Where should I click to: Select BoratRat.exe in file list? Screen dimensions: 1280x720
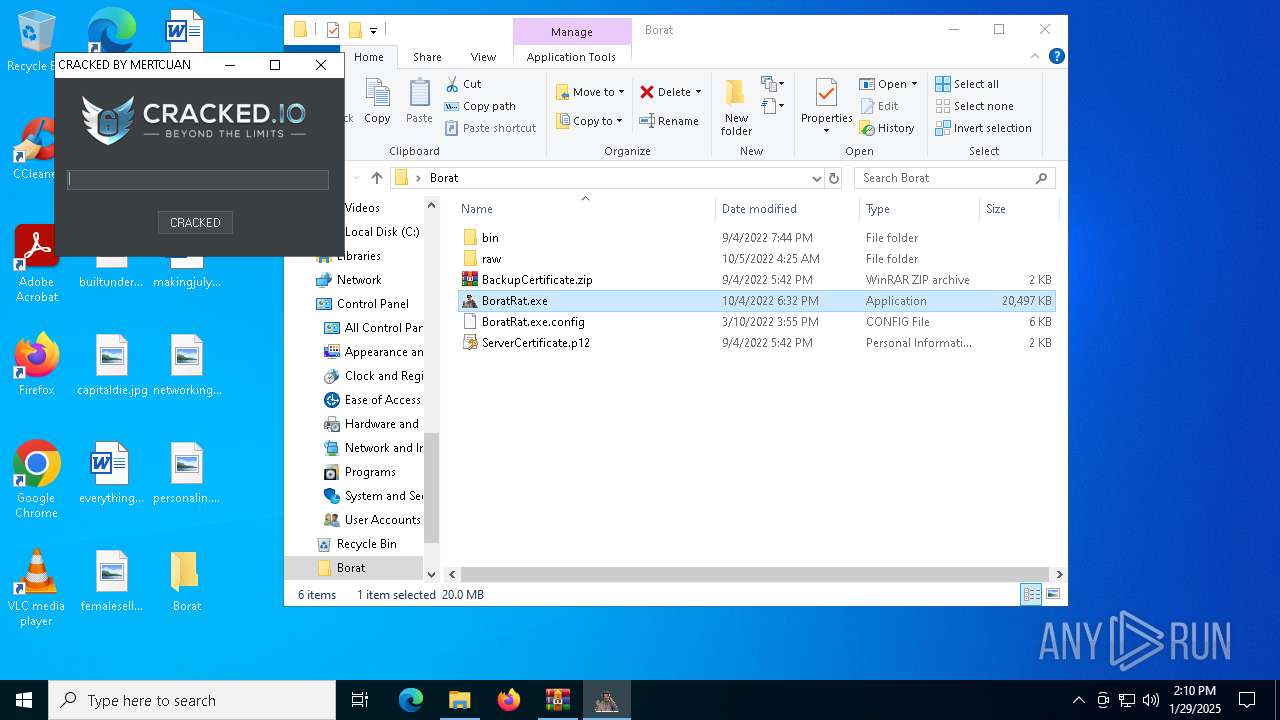tap(757, 301)
